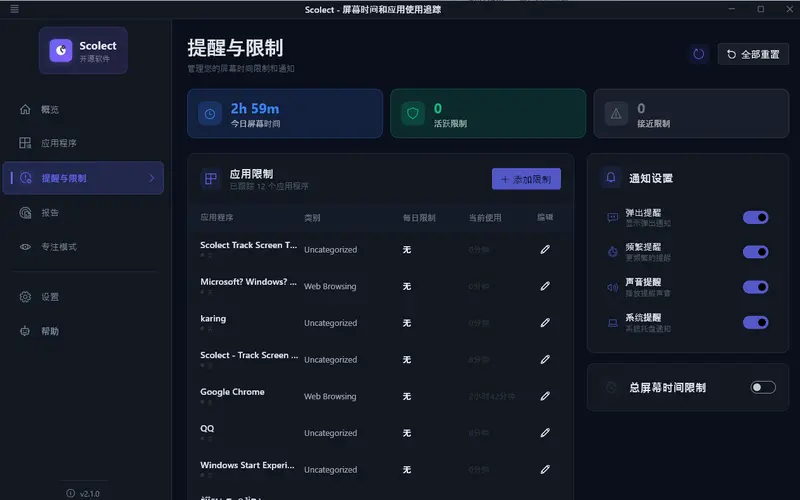
Task: Select the Google Chrome app name
Action: click(x=232, y=392)
